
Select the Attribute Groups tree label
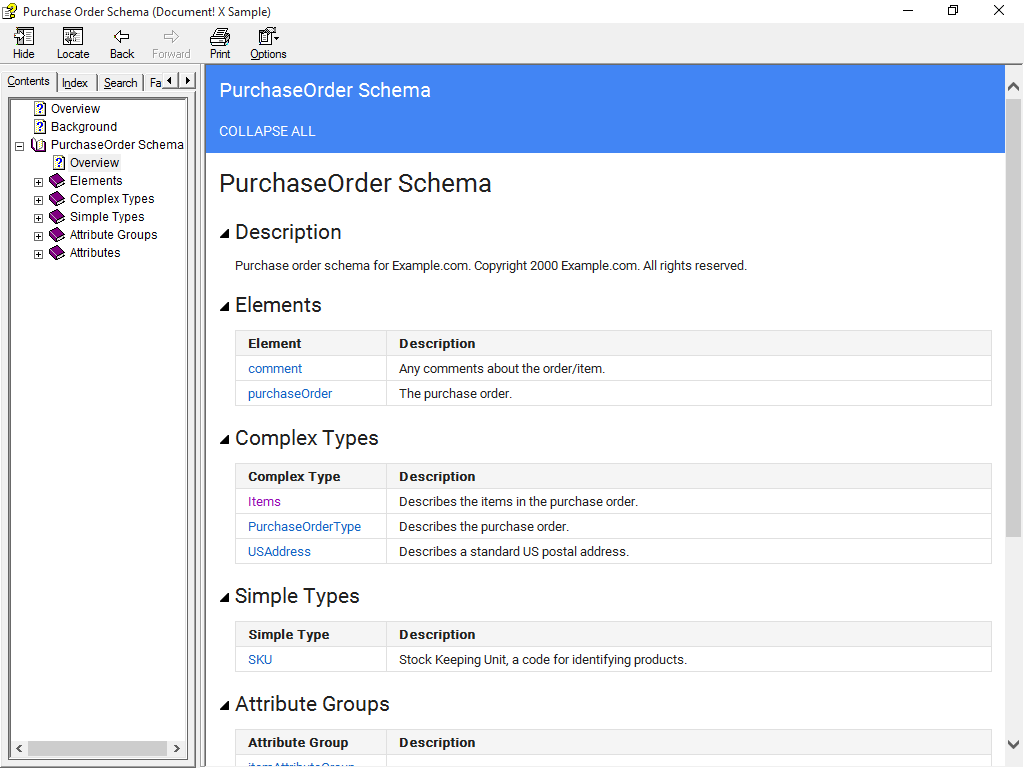coord(114,234)
